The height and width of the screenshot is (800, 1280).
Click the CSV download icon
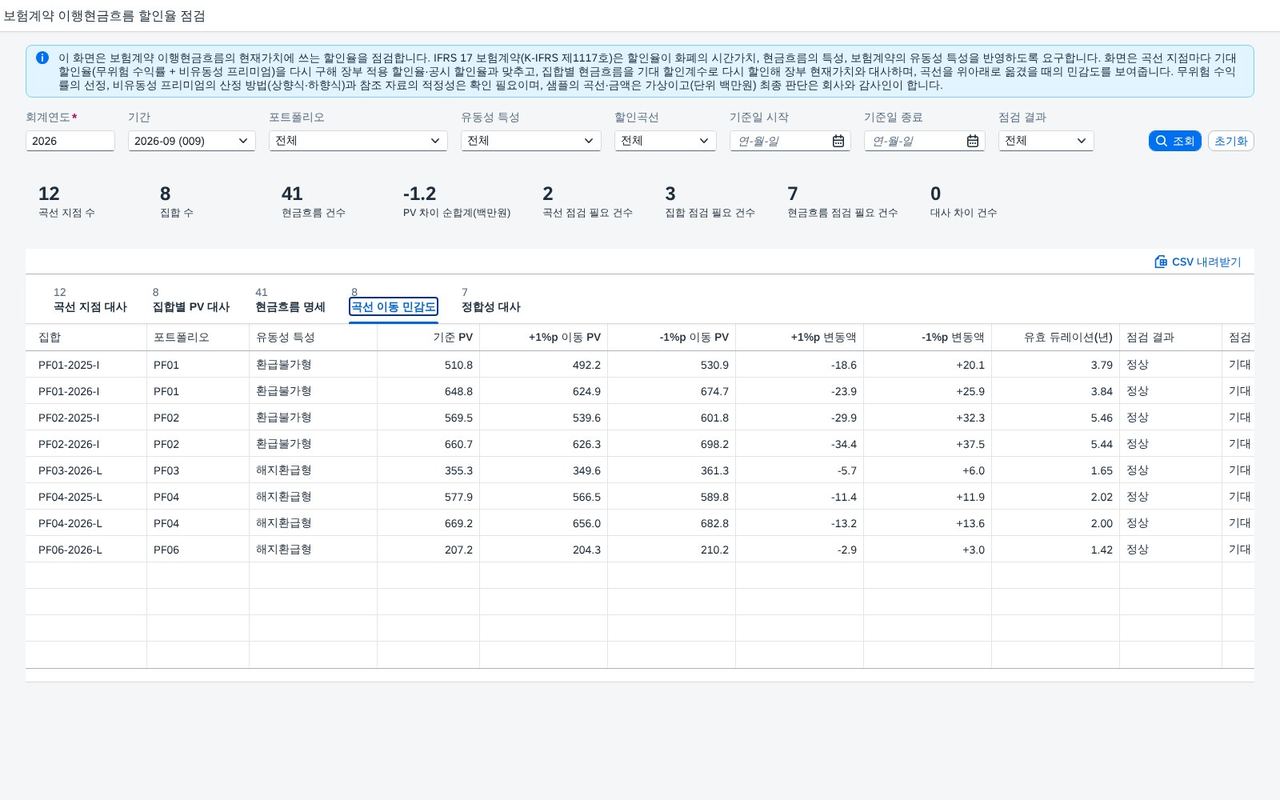1160,262
